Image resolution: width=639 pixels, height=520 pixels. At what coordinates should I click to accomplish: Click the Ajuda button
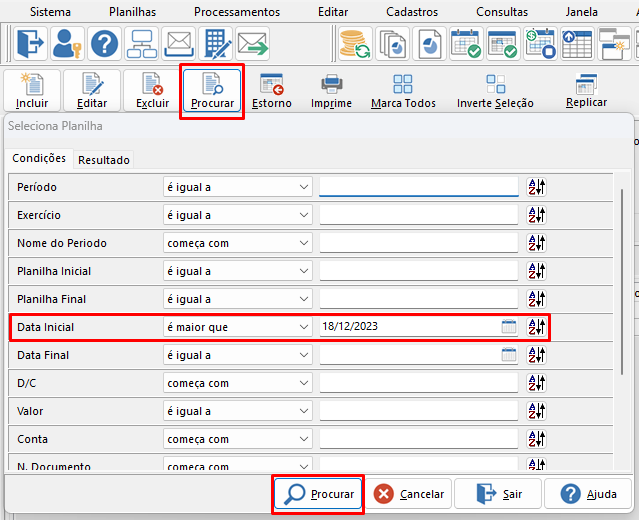click(x=588, y=494)
